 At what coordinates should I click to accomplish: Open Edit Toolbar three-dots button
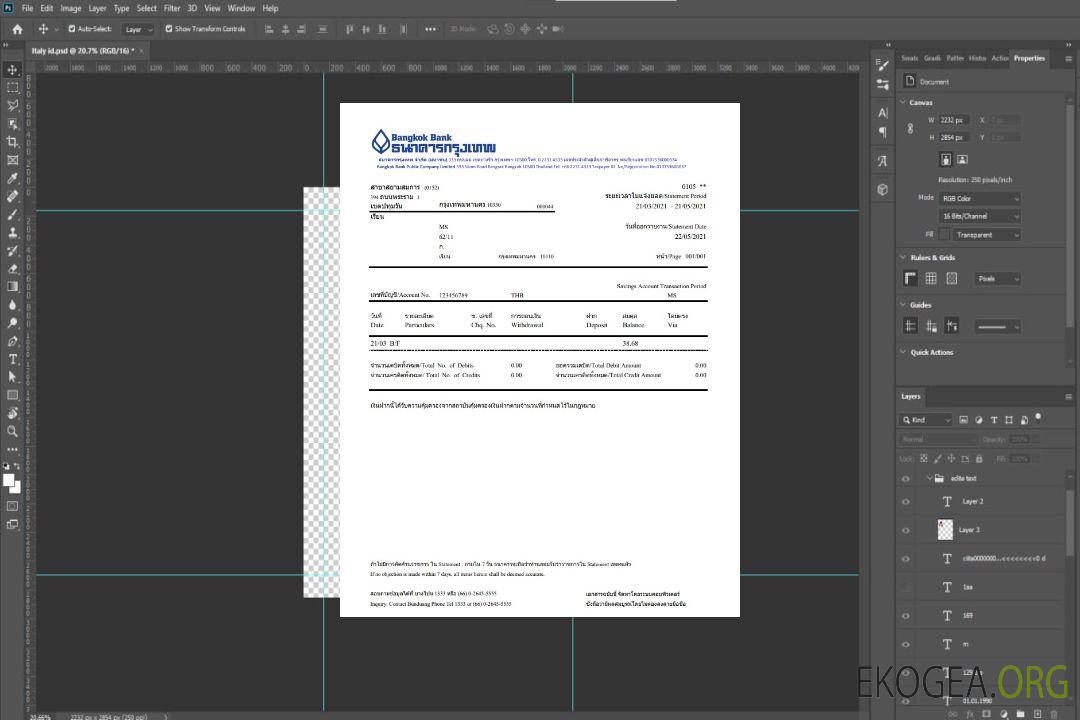pos(12,449)
